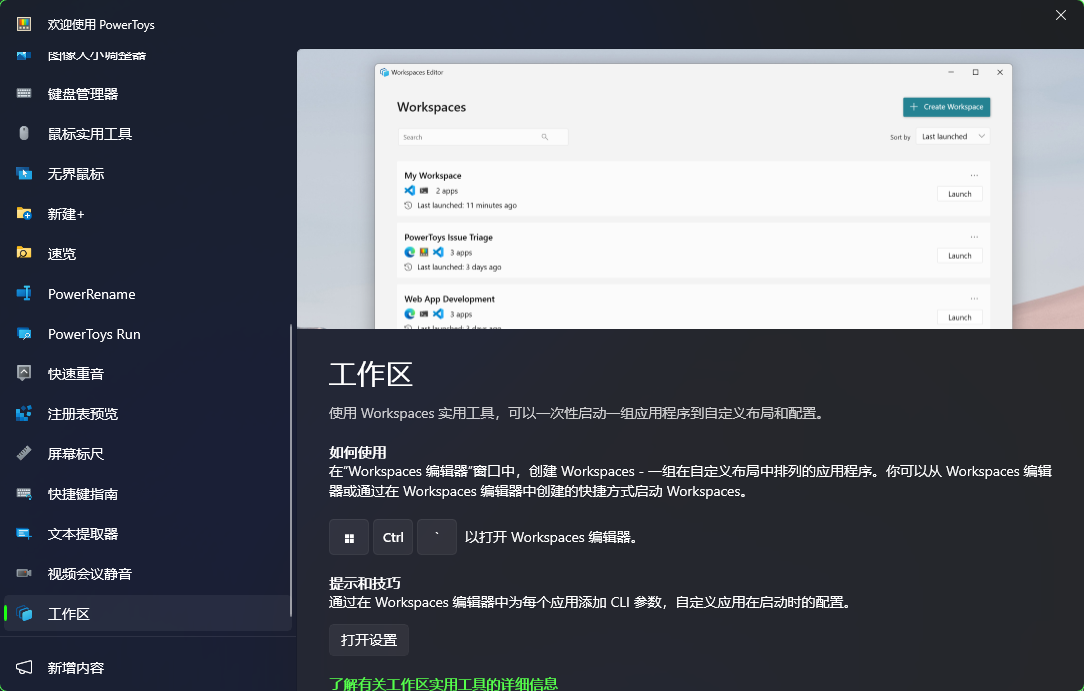Switch to the 速览 page
Viewport: 1084px width, 691px height.
[x=148, y=254]
